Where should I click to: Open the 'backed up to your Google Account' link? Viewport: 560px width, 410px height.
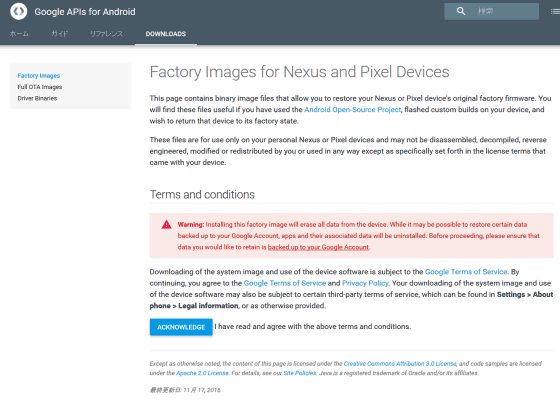click(318, 247)
